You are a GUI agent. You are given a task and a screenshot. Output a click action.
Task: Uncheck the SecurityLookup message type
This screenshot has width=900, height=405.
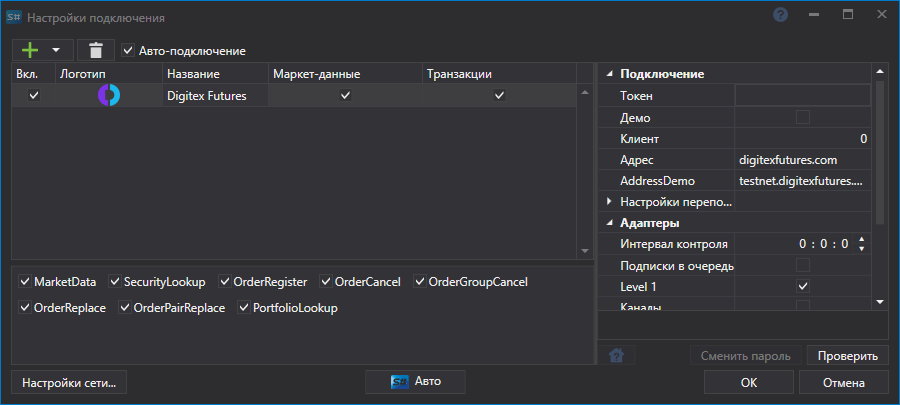[x=114, y=282]
